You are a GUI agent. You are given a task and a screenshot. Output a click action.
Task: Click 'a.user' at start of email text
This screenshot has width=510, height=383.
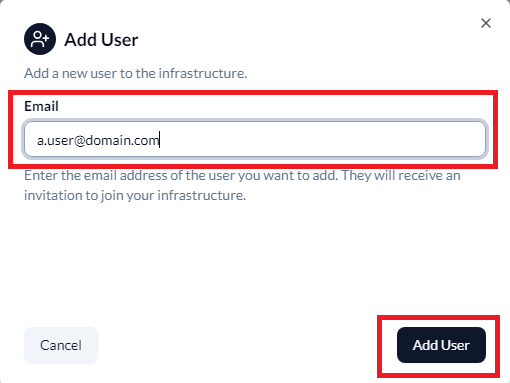[55, 141]
